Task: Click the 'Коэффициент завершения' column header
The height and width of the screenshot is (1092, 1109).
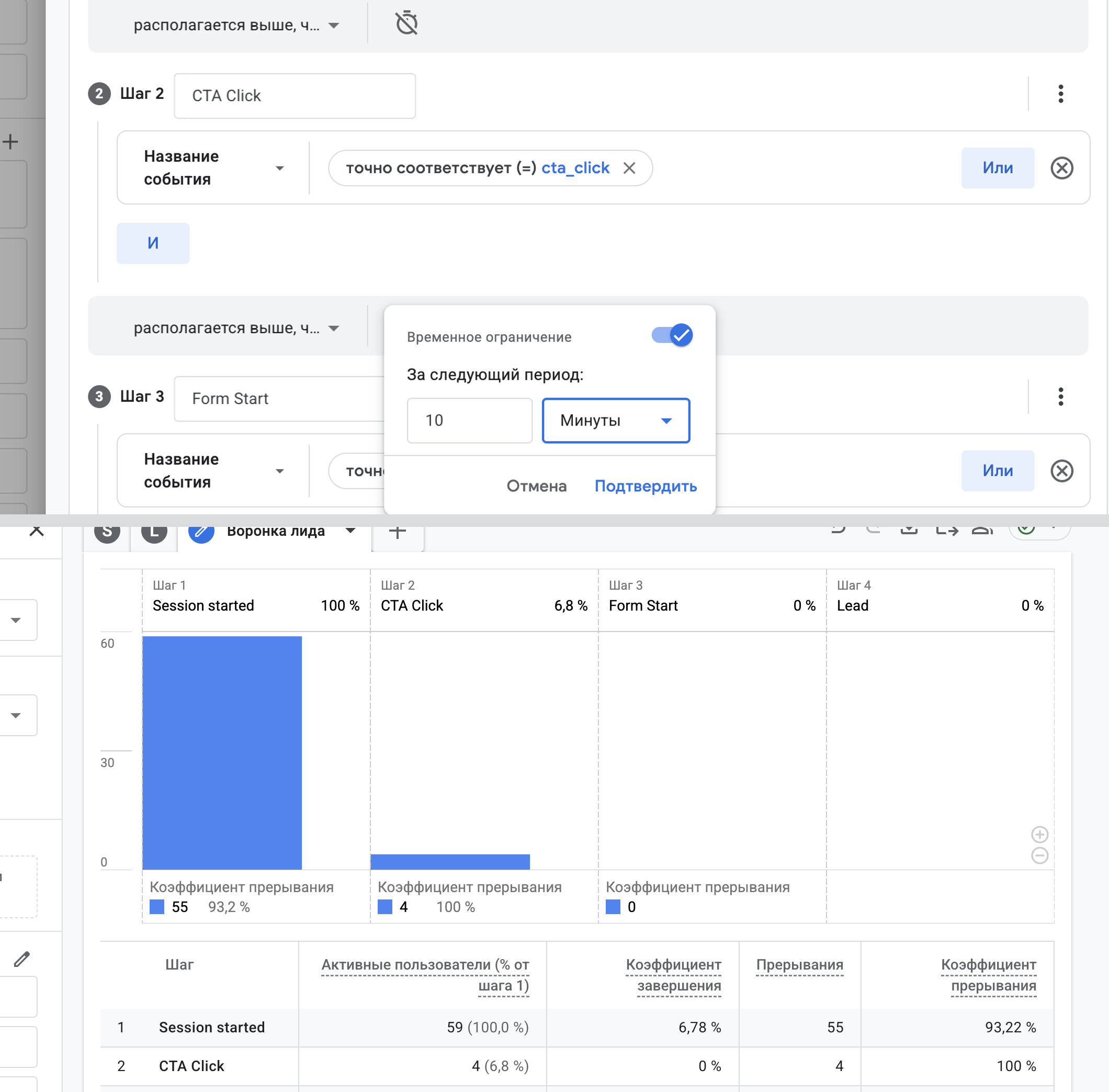Action: pyautogui.click(x=673, y=975)
